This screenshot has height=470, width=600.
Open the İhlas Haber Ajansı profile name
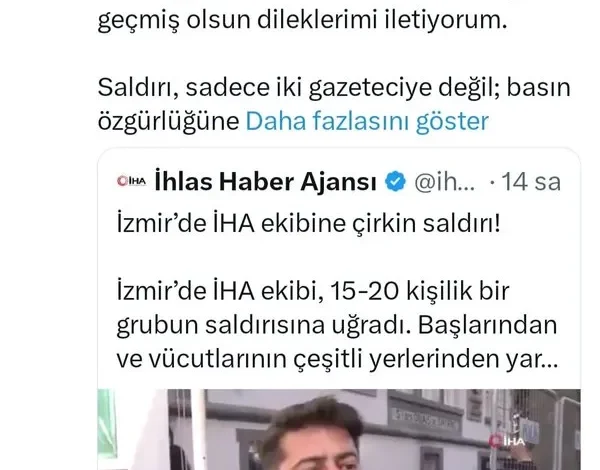tap(266, 181)
